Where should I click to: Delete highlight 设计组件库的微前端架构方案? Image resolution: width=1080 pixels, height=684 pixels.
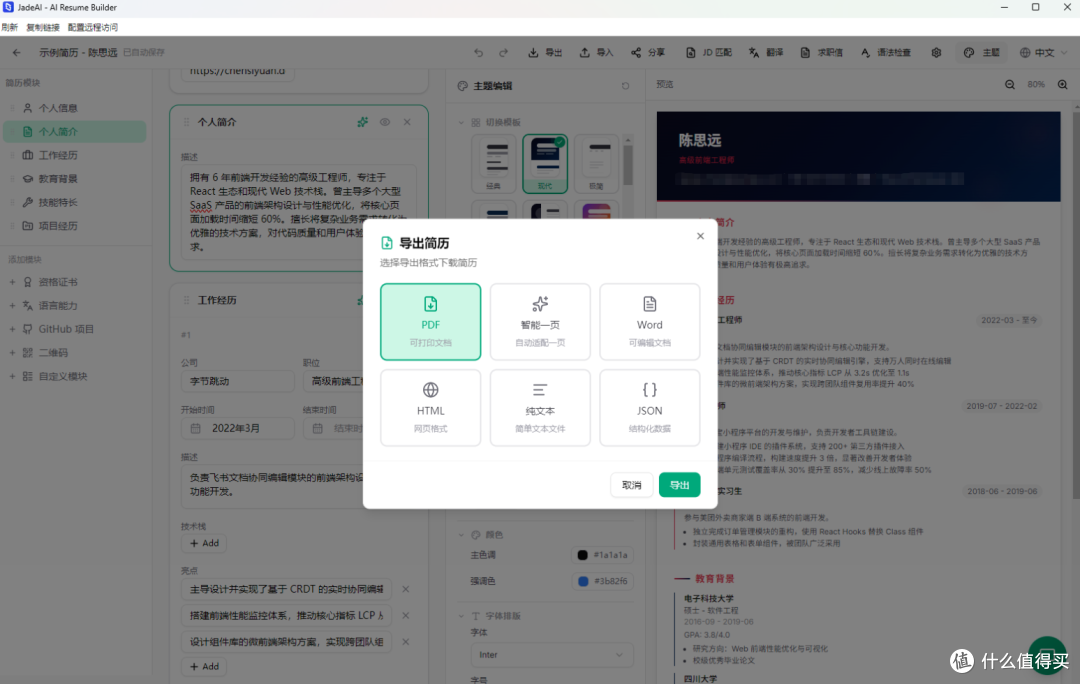(406, 641)
